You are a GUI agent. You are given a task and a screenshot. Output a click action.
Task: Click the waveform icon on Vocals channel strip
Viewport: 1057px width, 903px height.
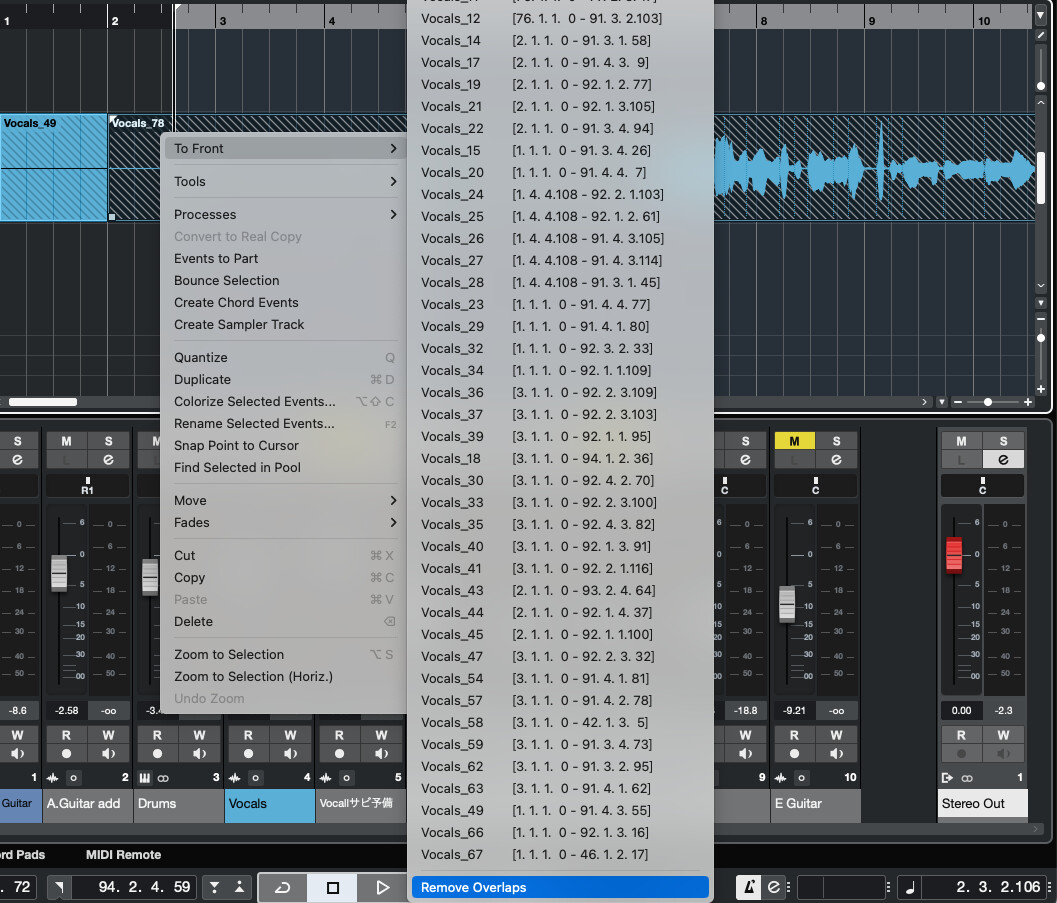232,778
